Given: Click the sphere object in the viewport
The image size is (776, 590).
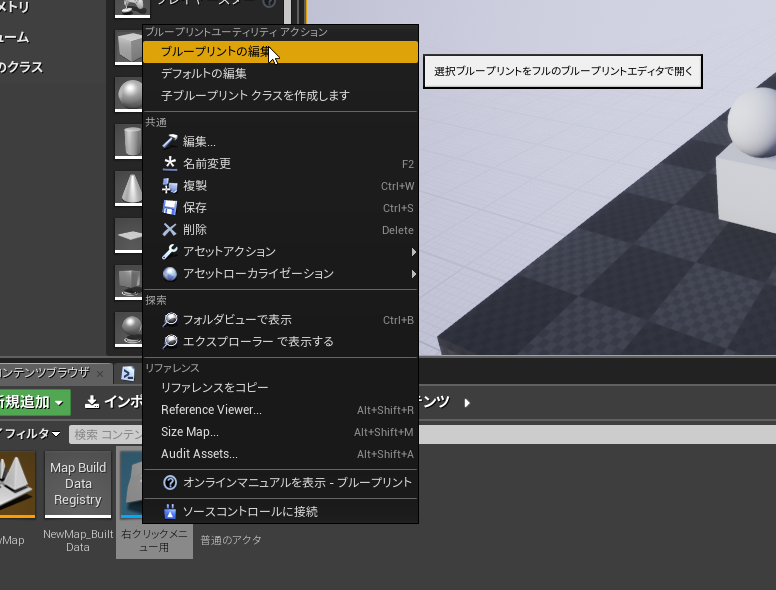Looking at the screenshot, I should click(x=753, y=123).
